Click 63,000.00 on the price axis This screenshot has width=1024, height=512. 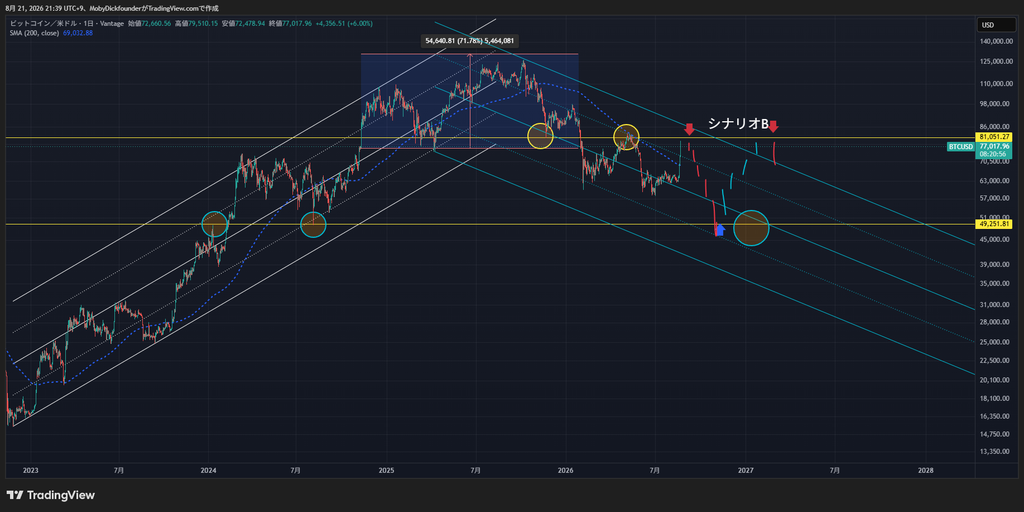(995, 181)
